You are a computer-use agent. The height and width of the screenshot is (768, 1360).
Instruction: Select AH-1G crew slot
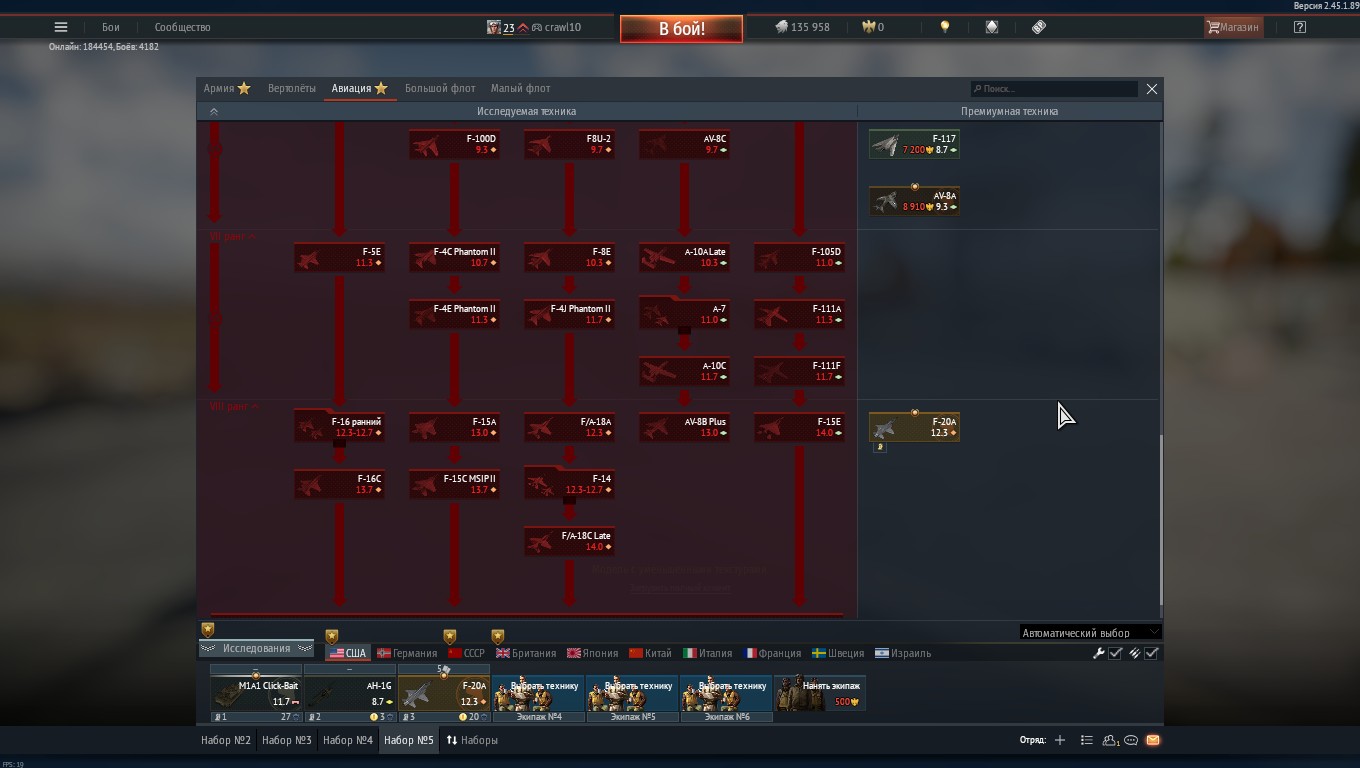coord(350,694)
